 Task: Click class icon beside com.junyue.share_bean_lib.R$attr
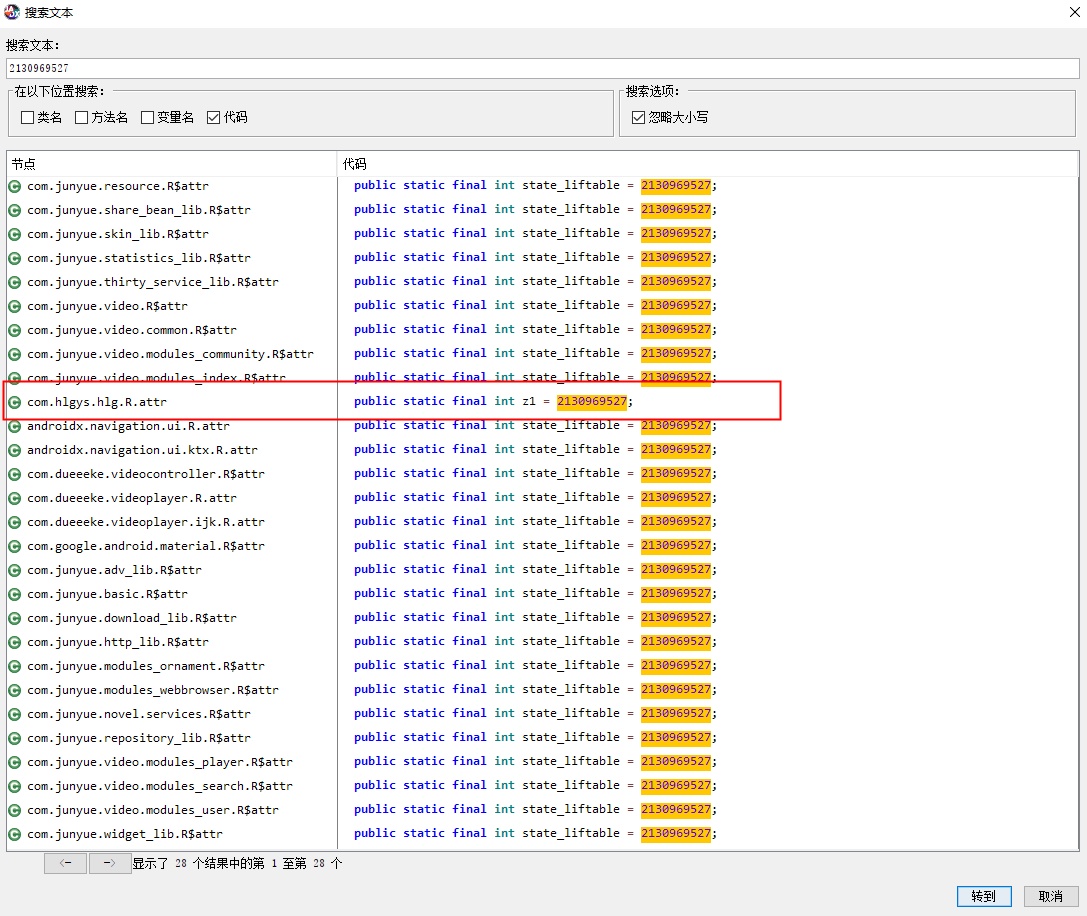(15, 210)
